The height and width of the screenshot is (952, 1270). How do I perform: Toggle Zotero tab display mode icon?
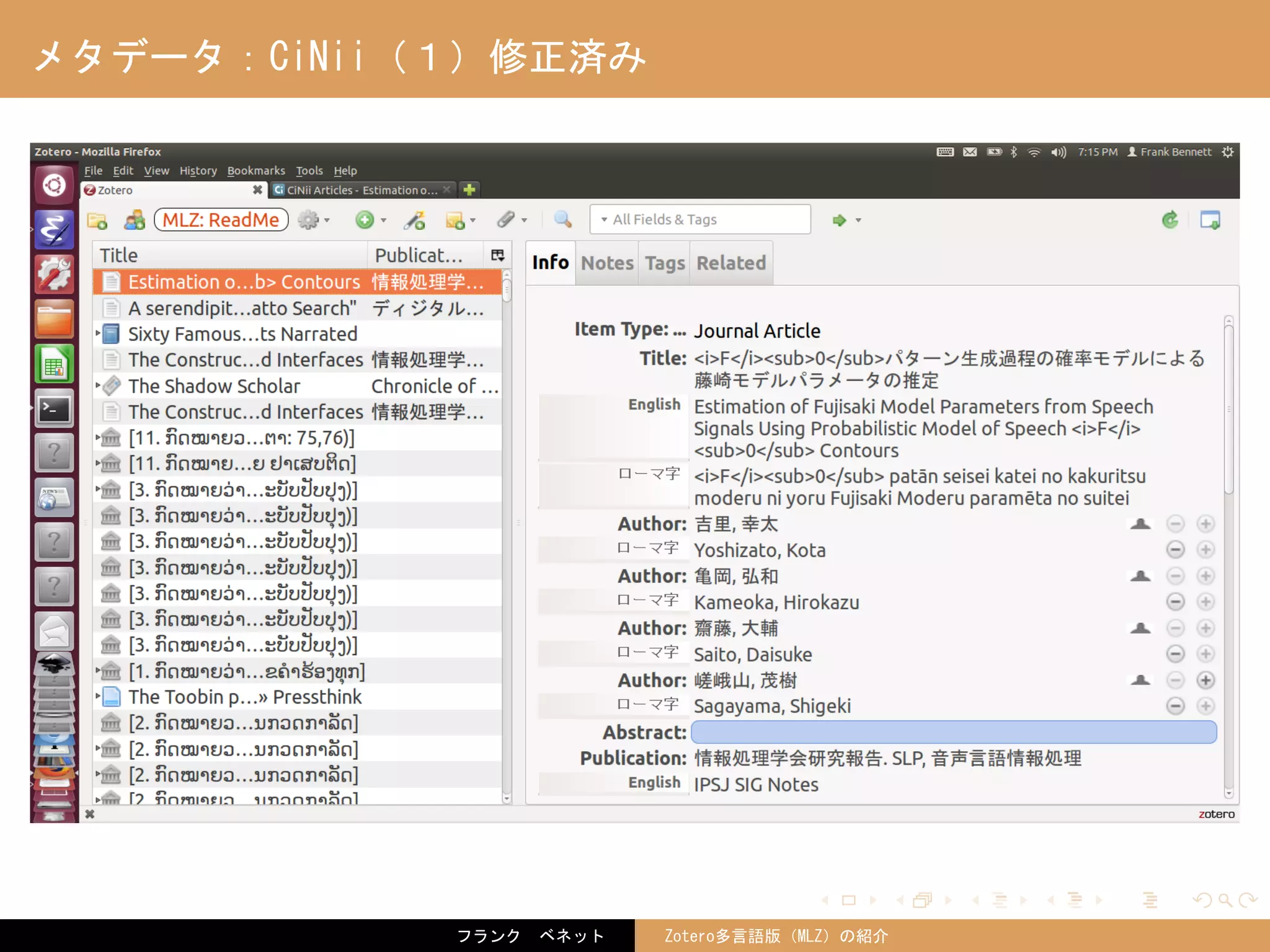pos(1210,219)
